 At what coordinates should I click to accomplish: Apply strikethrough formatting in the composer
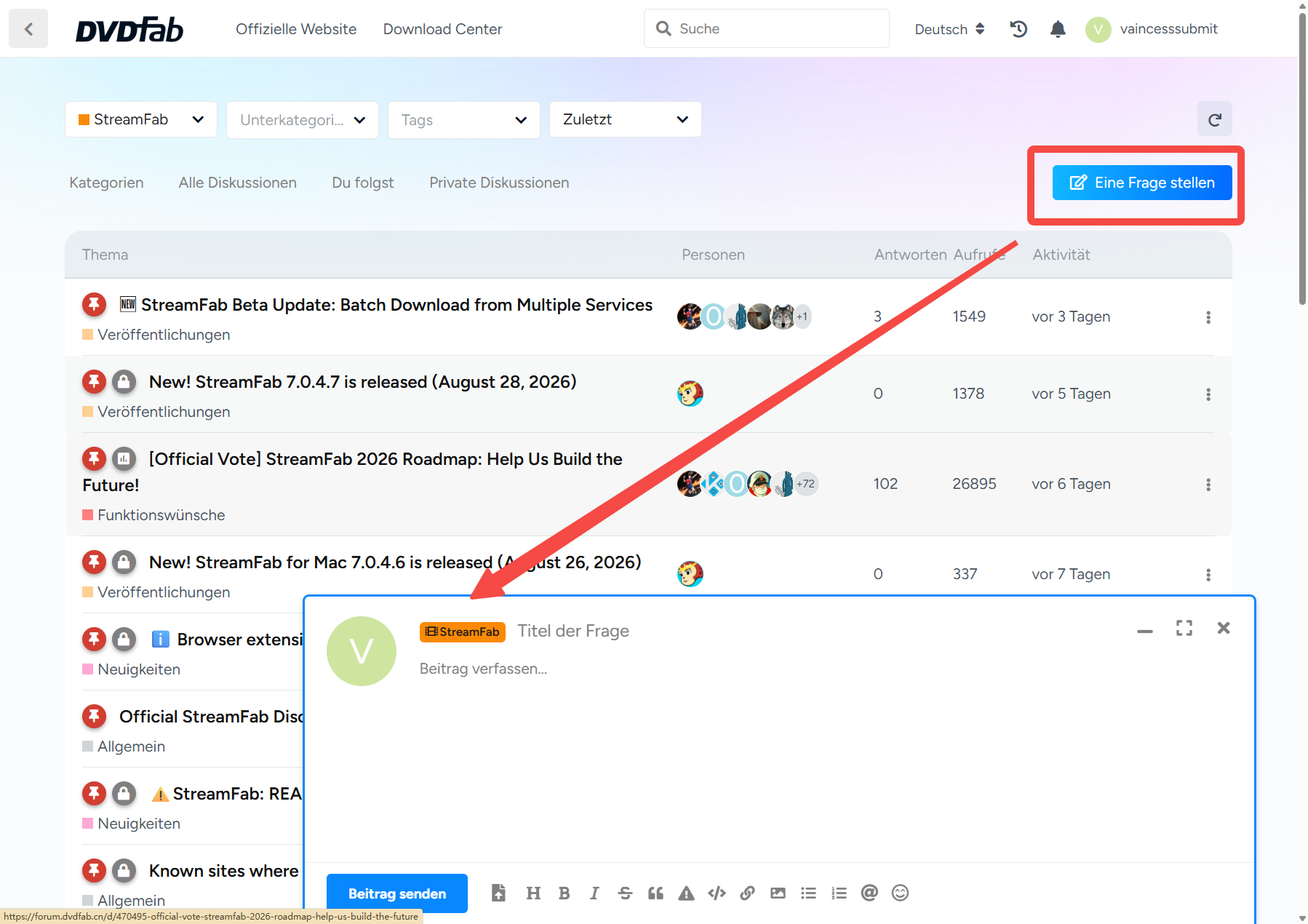coord(625,893)
